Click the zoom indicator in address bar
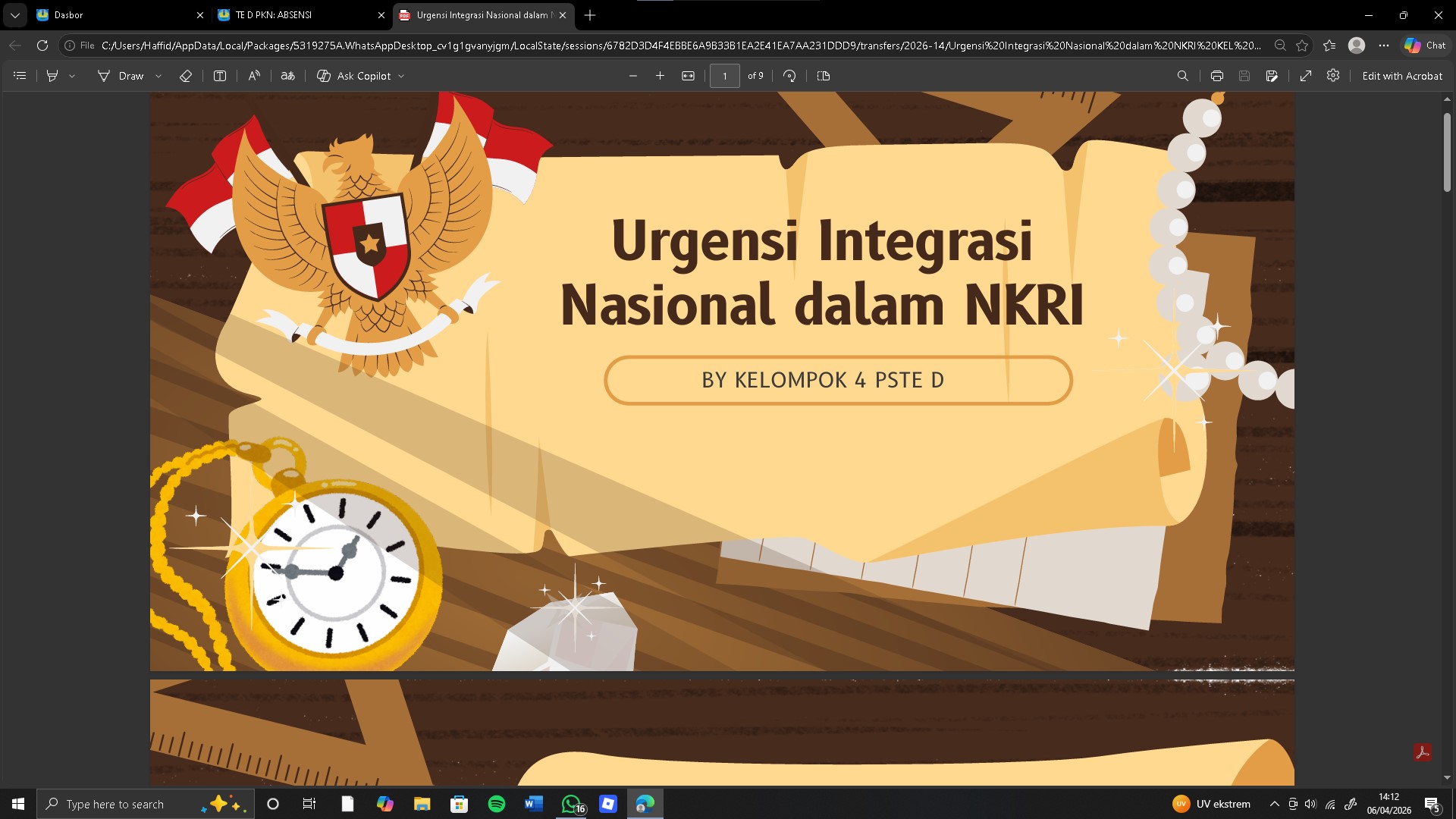The height and width of the screenshot is (819, 1456). pyautogui.click(x=1280, y=45)
